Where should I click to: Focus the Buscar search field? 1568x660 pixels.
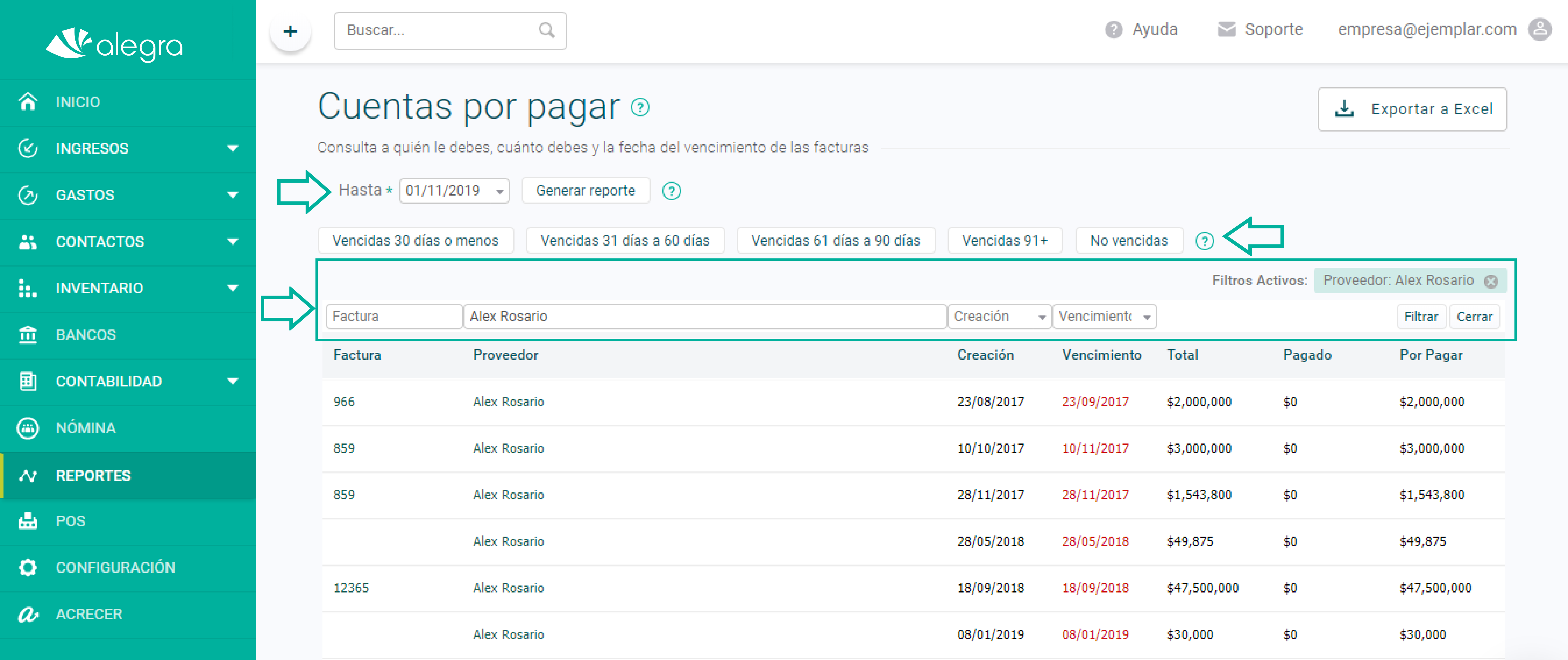(x=450, y=31)
